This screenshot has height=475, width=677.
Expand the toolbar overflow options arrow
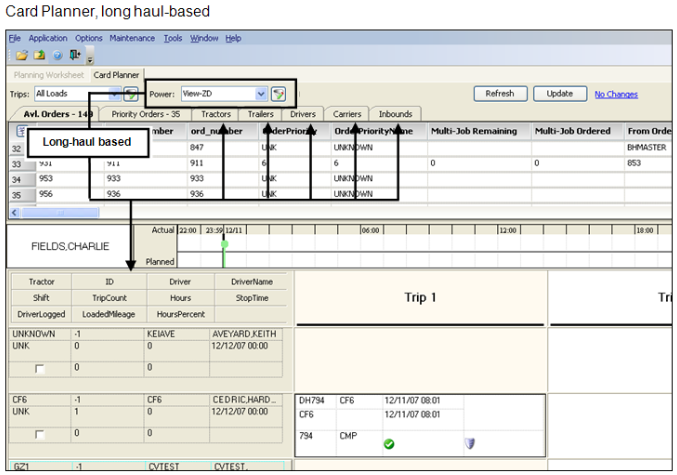90,60
